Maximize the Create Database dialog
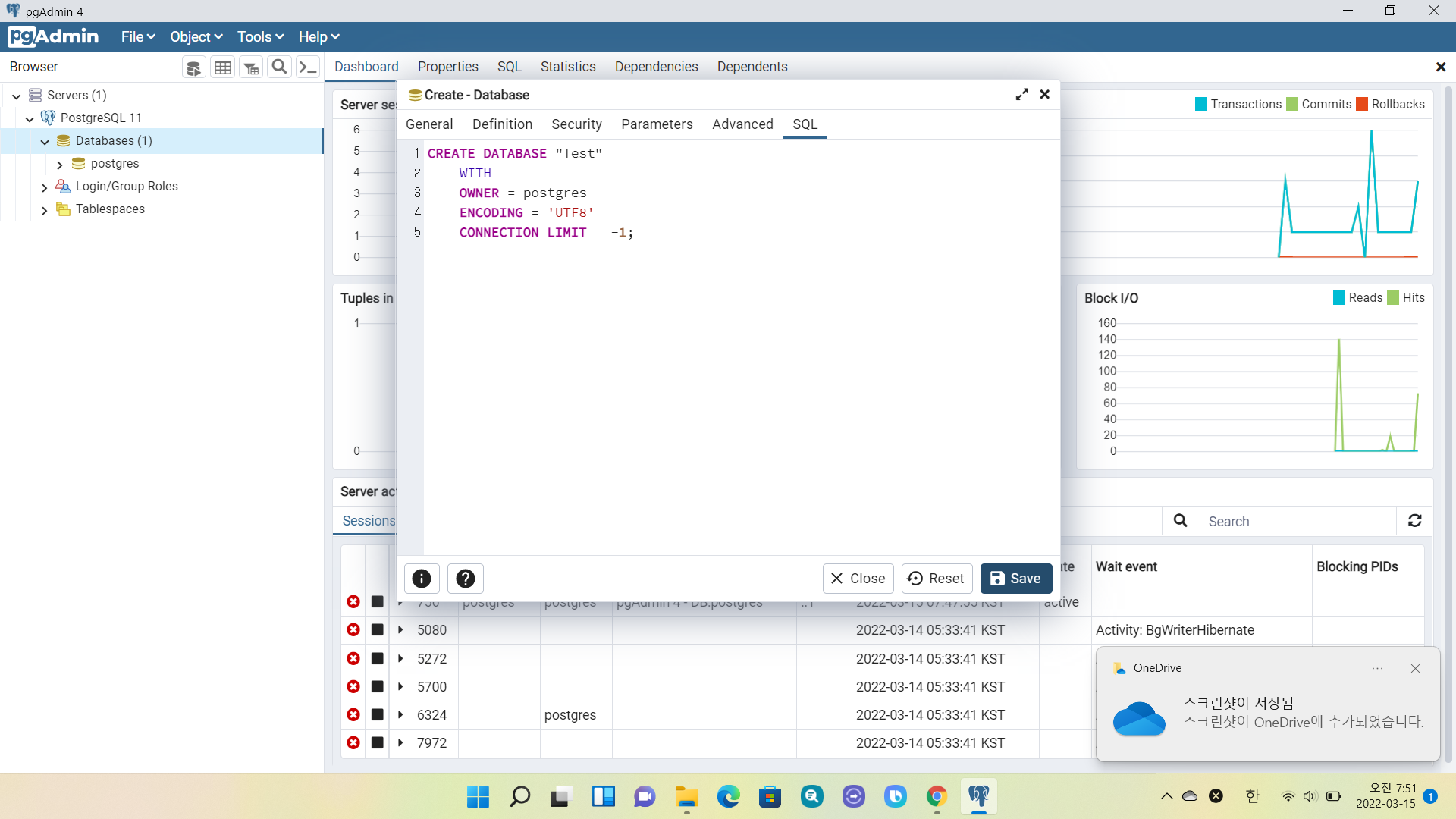 pos(1021,95)
